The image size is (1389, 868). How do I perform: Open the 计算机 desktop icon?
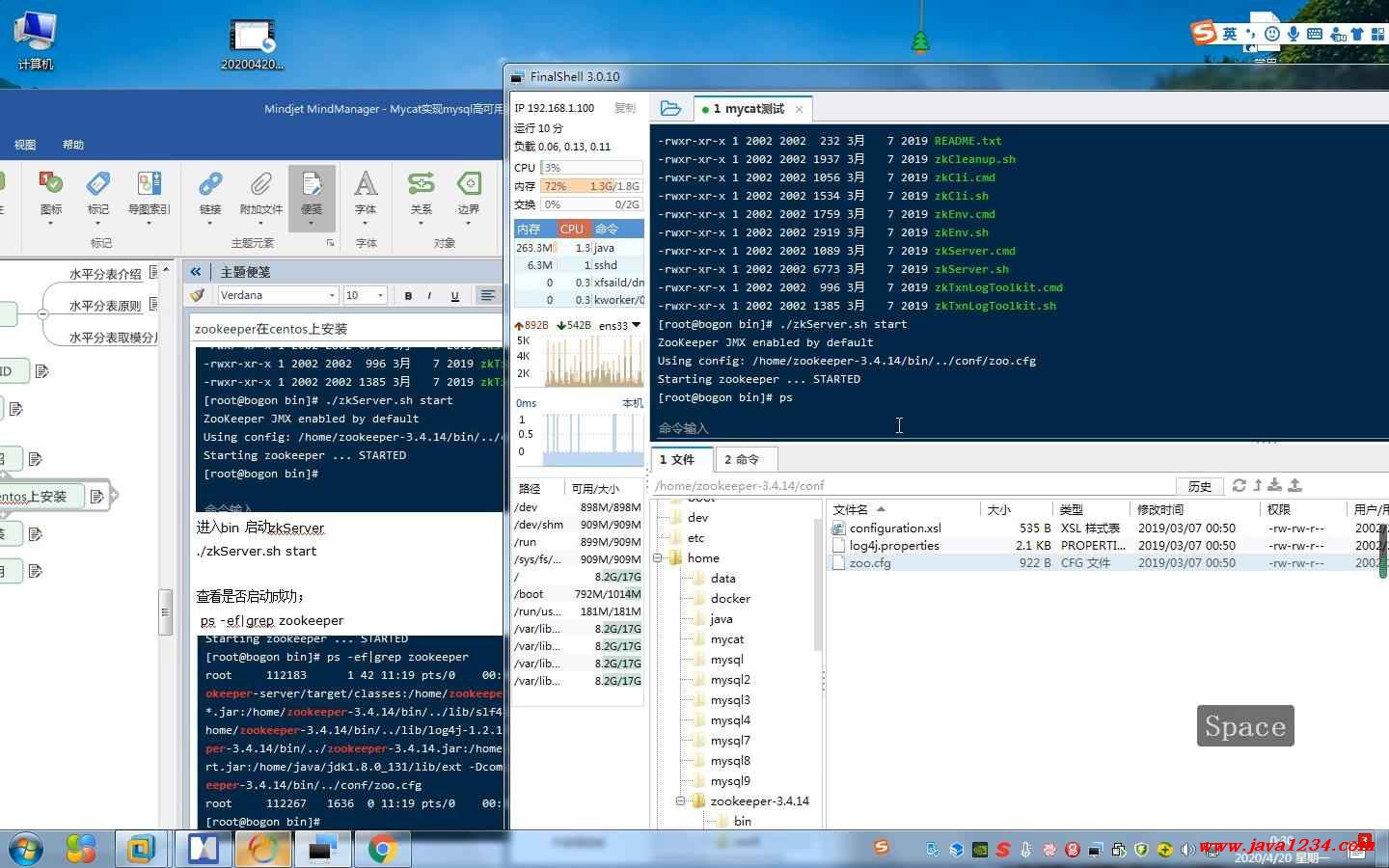(35, 39)
